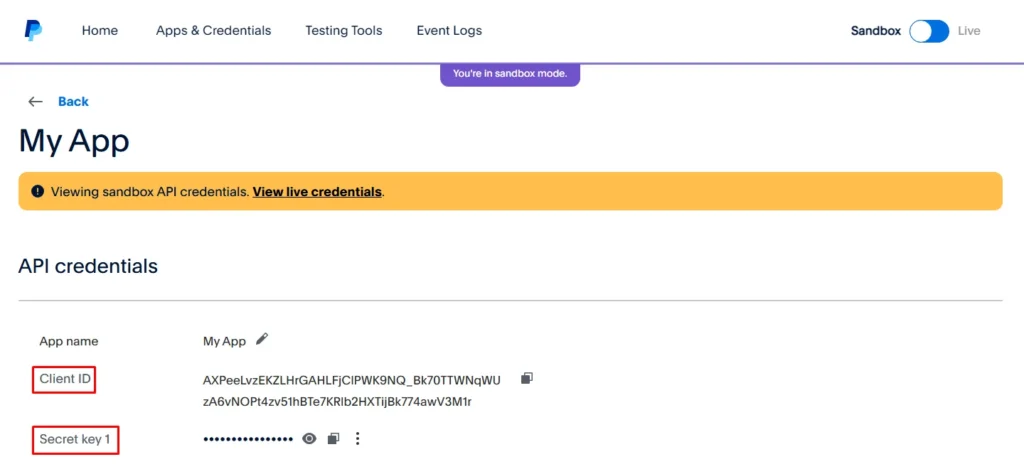Click the masked Secret key 1 value
This screenshot has width=1024, height=474.
coord(248,439)
